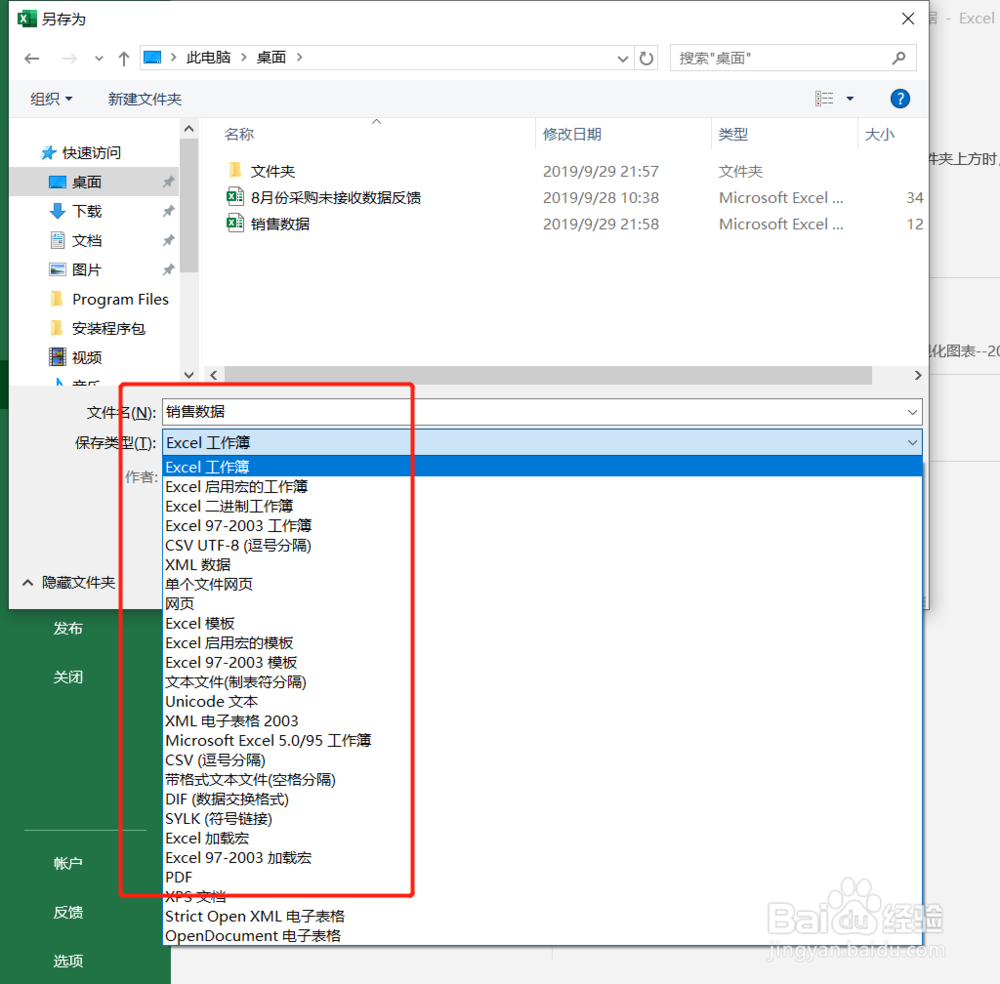Open 反馈 in Excel backstage menu
Viewport: 1000px width, 984px height.
68,913
